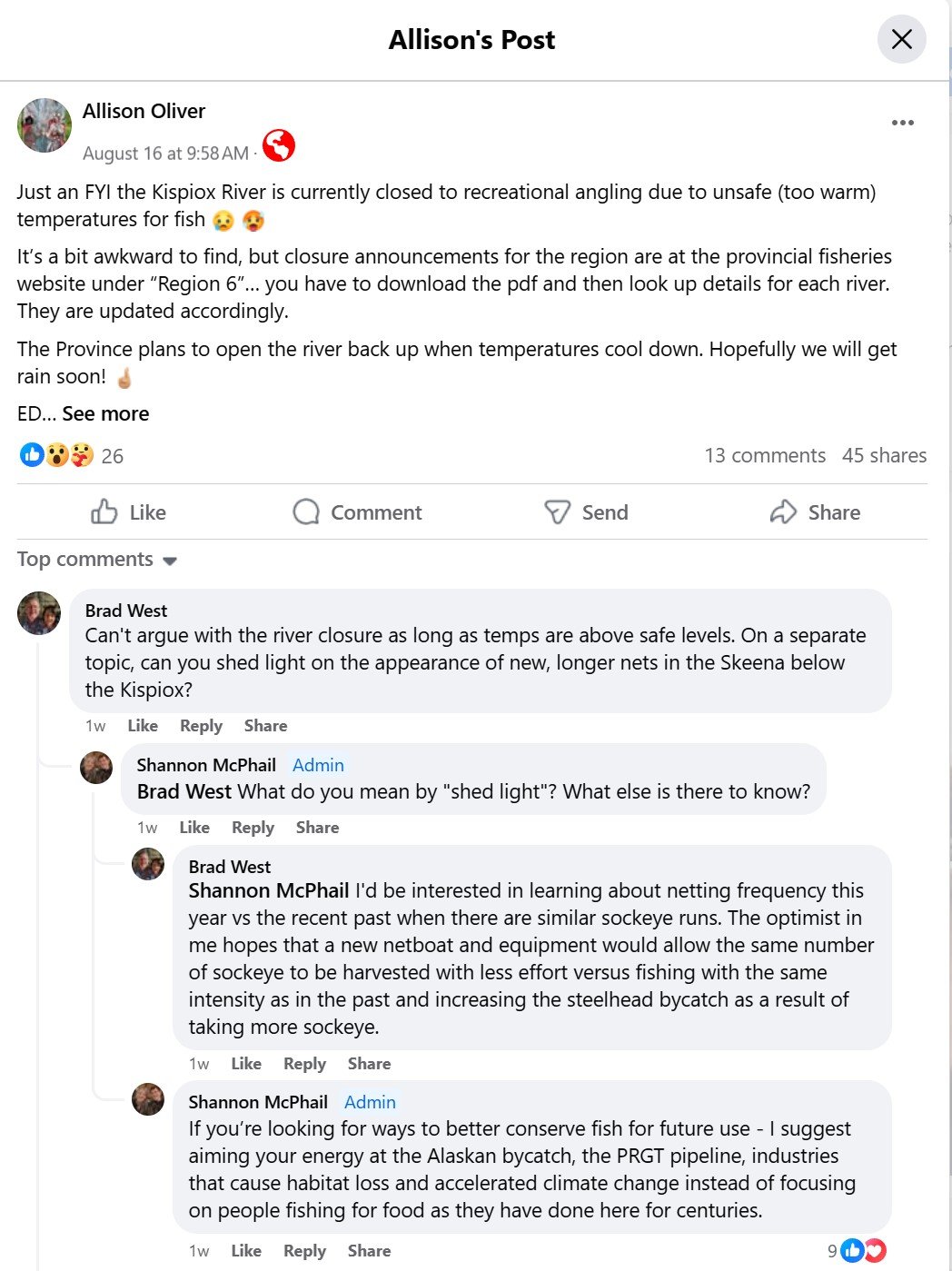
Task: Click the public globe privacy icon
Action: [279, 145]
